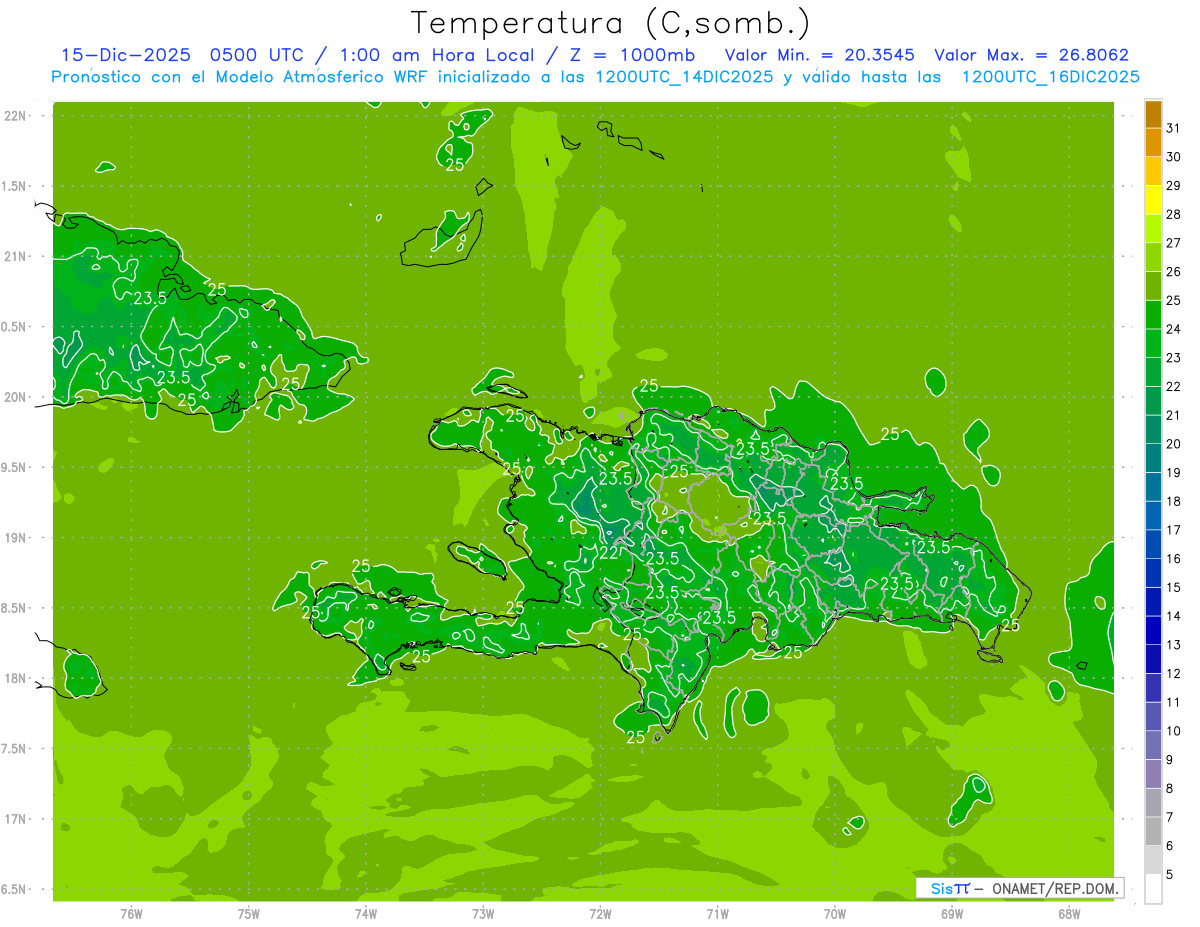Click the legend value '13'
This screenshot has width=1200, height=927.
click(x=1174, y=645)
